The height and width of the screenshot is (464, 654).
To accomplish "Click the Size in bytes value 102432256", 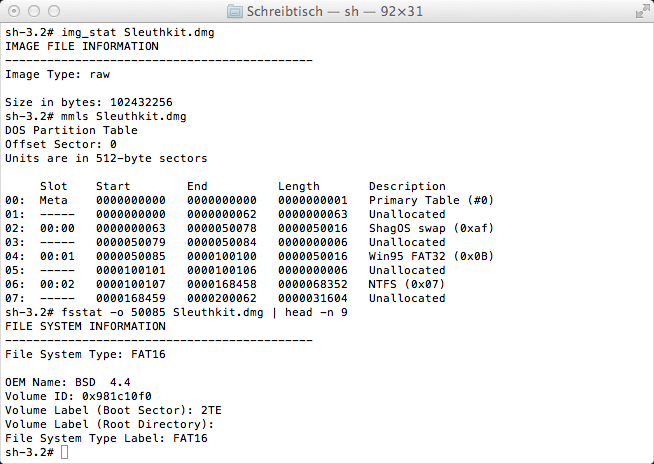I will point(141,103).
